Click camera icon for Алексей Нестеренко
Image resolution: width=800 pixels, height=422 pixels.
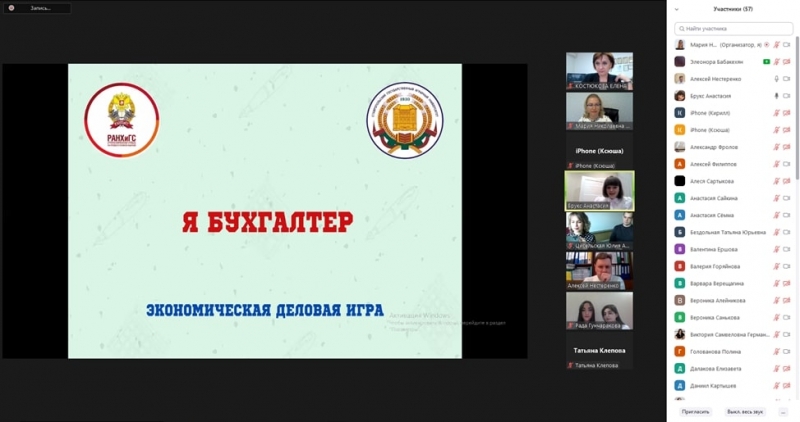tap(787, 79)
